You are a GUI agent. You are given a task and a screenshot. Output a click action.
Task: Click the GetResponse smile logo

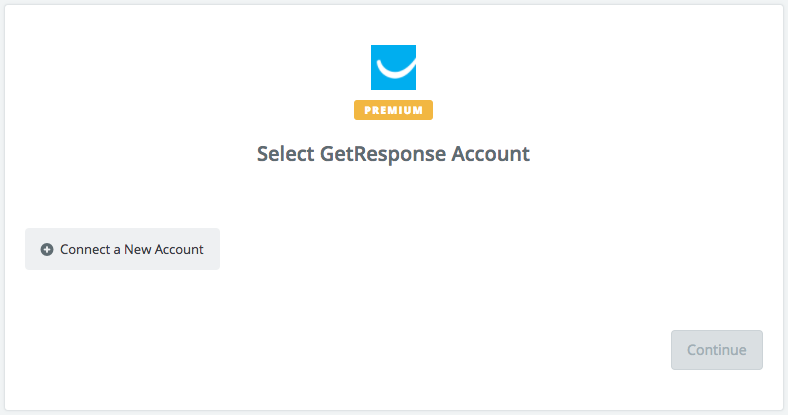click(x=393, y=67)
